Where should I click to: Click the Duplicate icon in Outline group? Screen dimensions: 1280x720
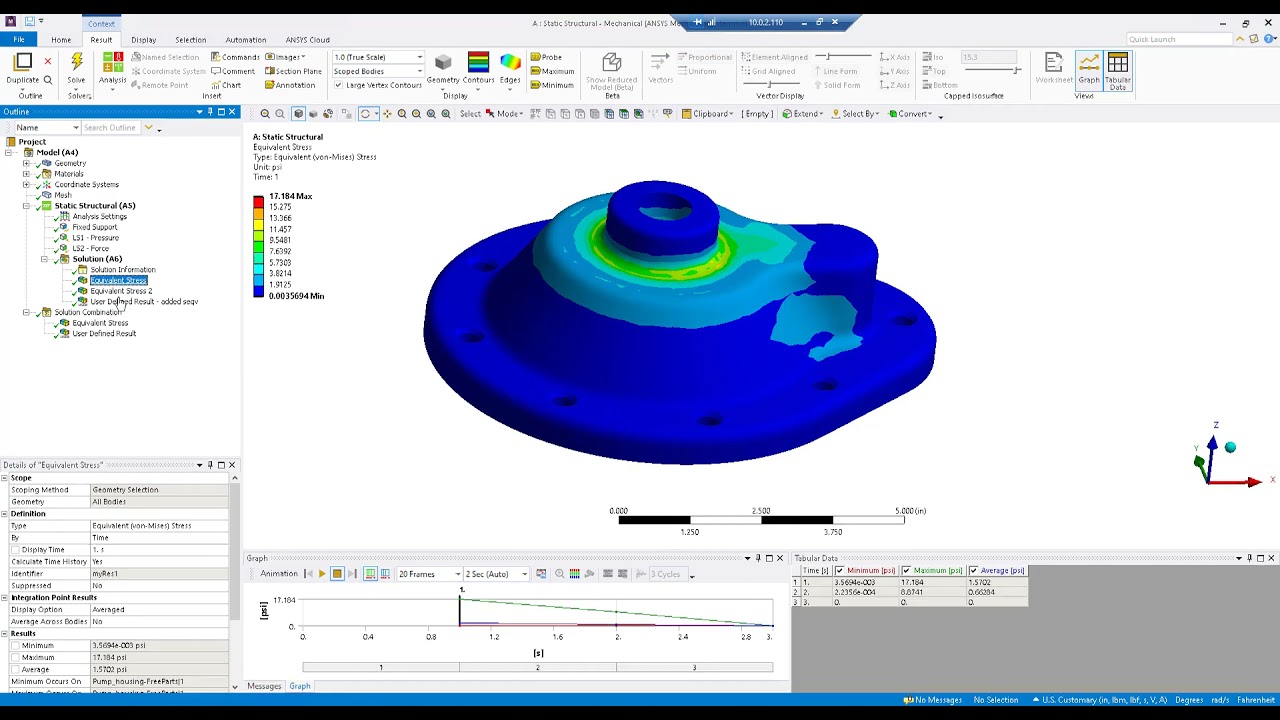pyautogui.click(x=23, y=63)
